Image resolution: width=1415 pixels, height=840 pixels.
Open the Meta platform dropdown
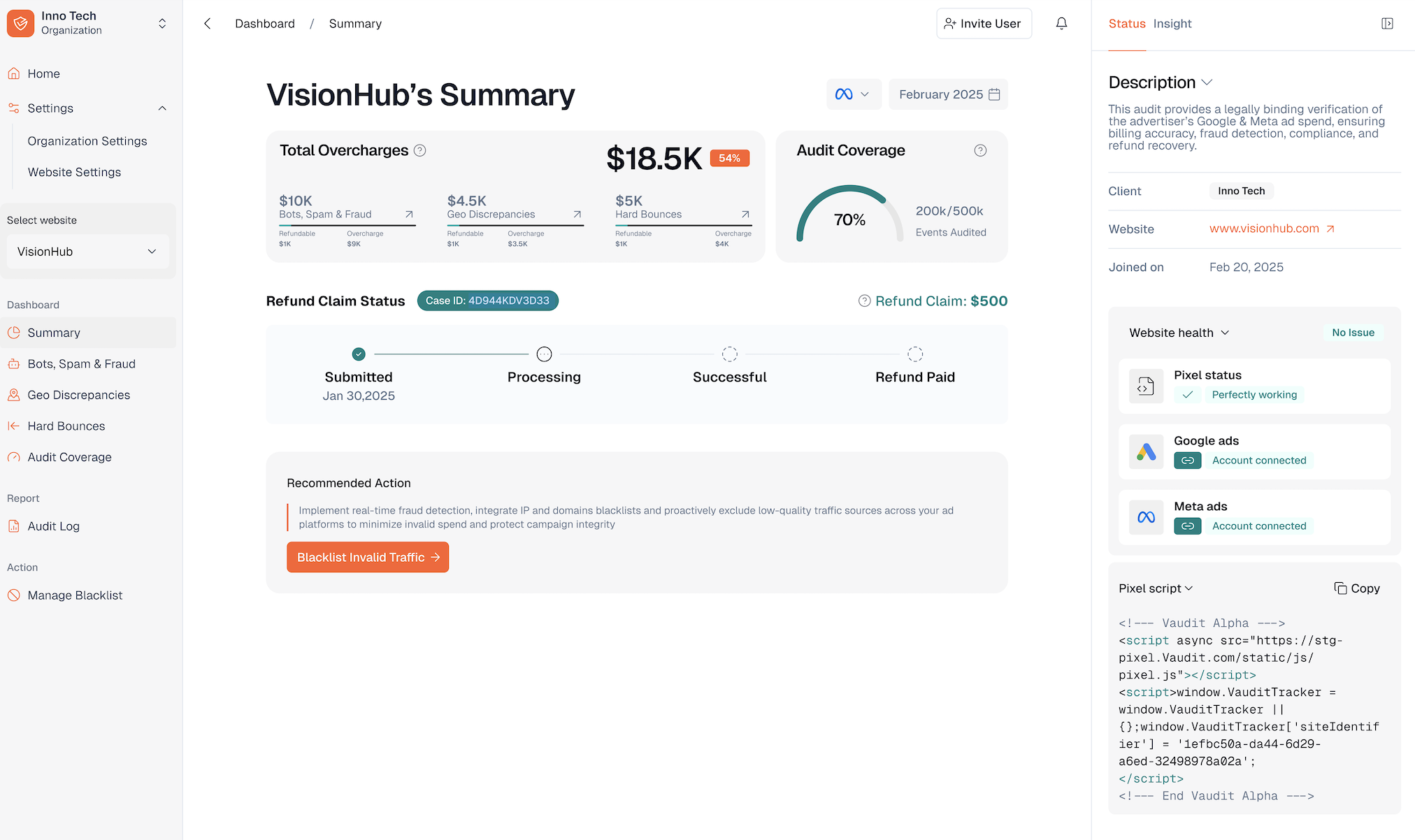click(853, 94)
